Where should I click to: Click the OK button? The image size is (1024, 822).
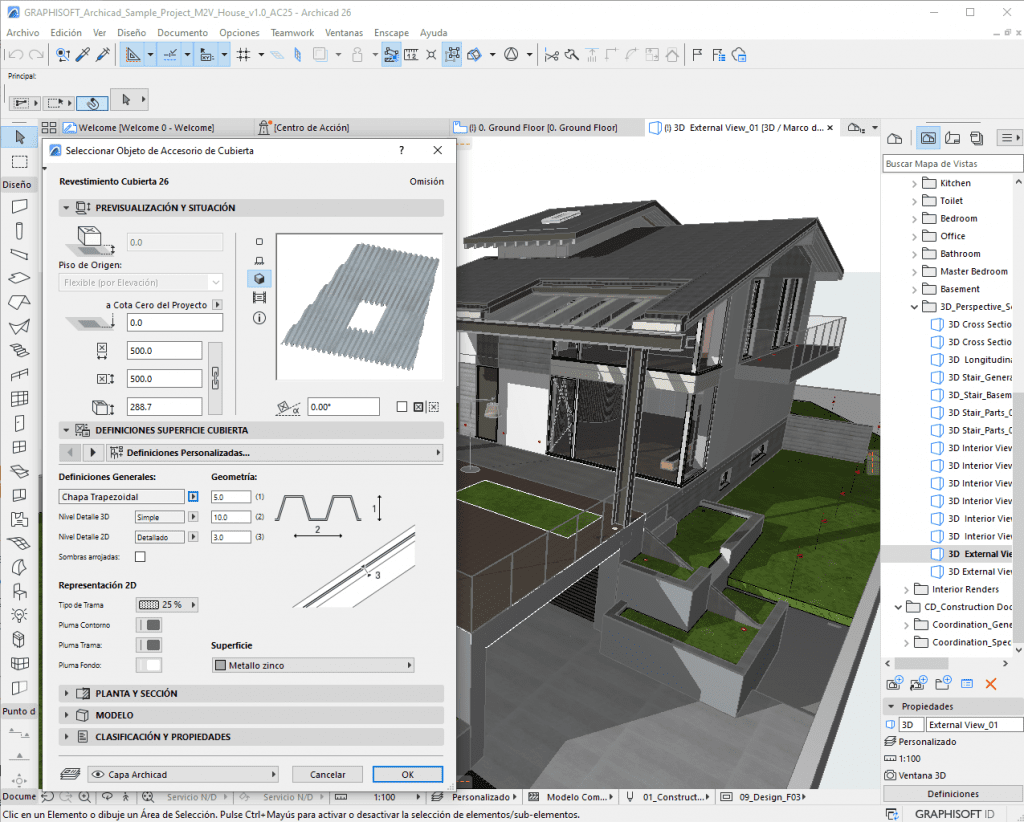point(407,774)
